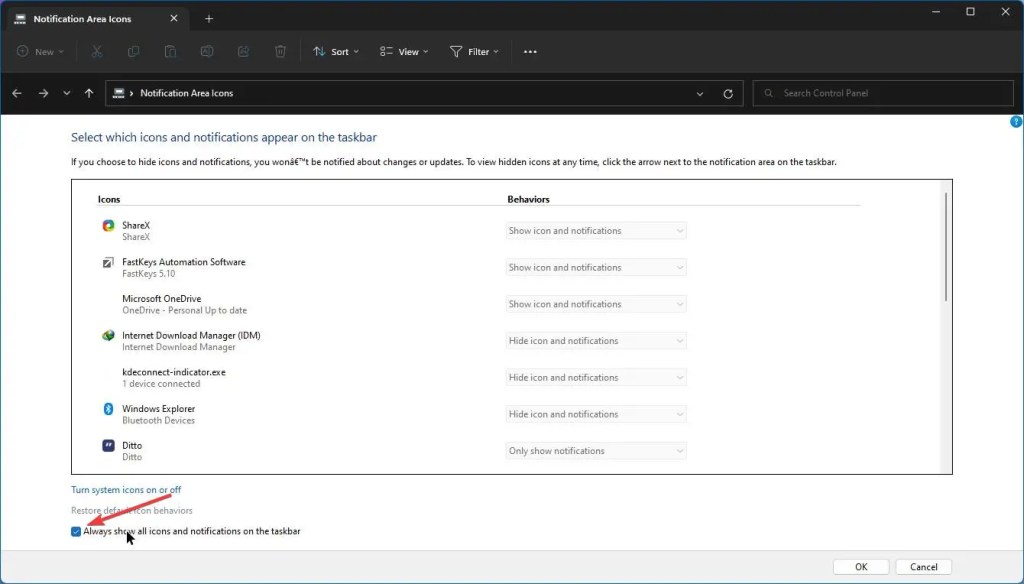Uncheck Always show all icons and notifications
1024x584 pixels.
(x=76, y=531)
